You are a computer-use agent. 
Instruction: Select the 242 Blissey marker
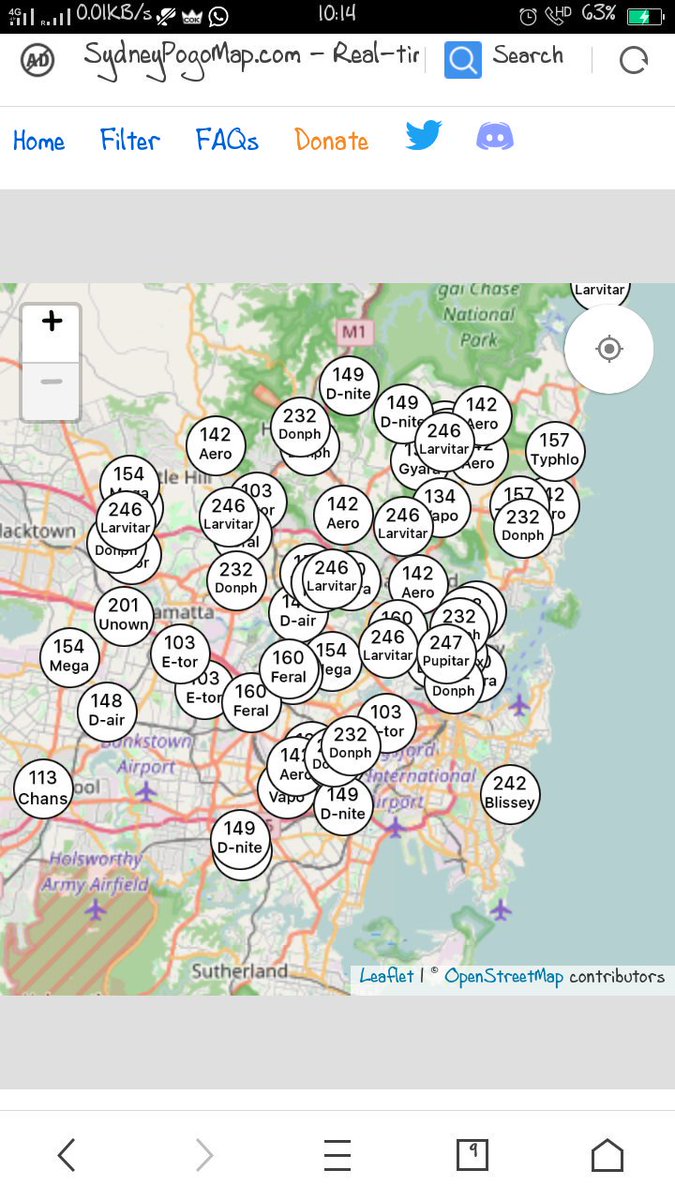pyautogui.click(x=510, y=793)
